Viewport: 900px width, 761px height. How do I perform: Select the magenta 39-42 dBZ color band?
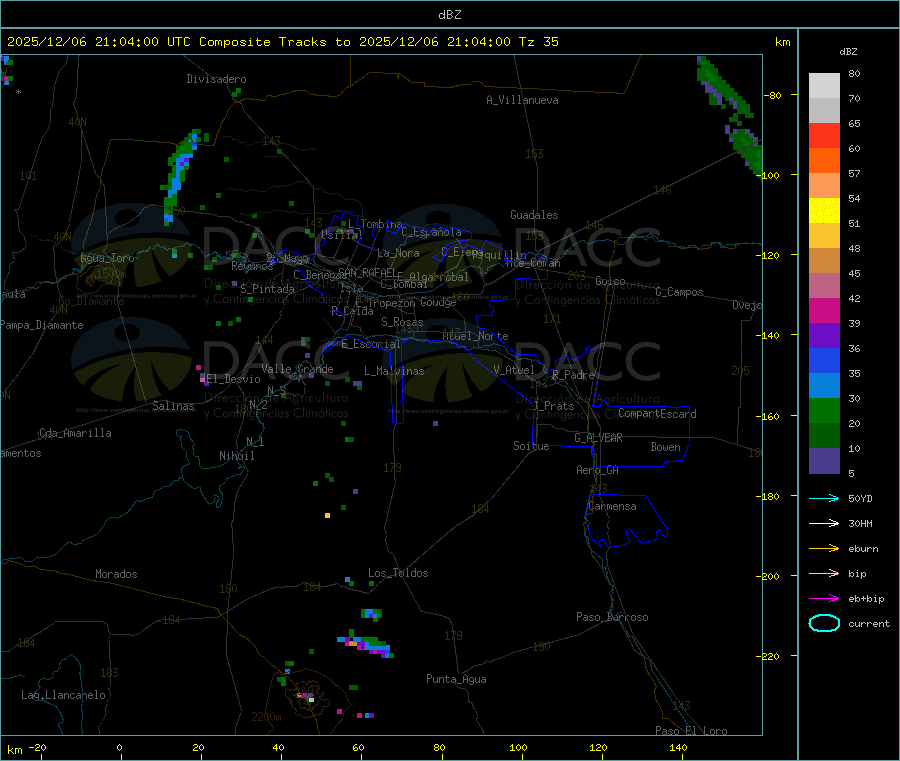pyautogui.click(x=824, y=310)
